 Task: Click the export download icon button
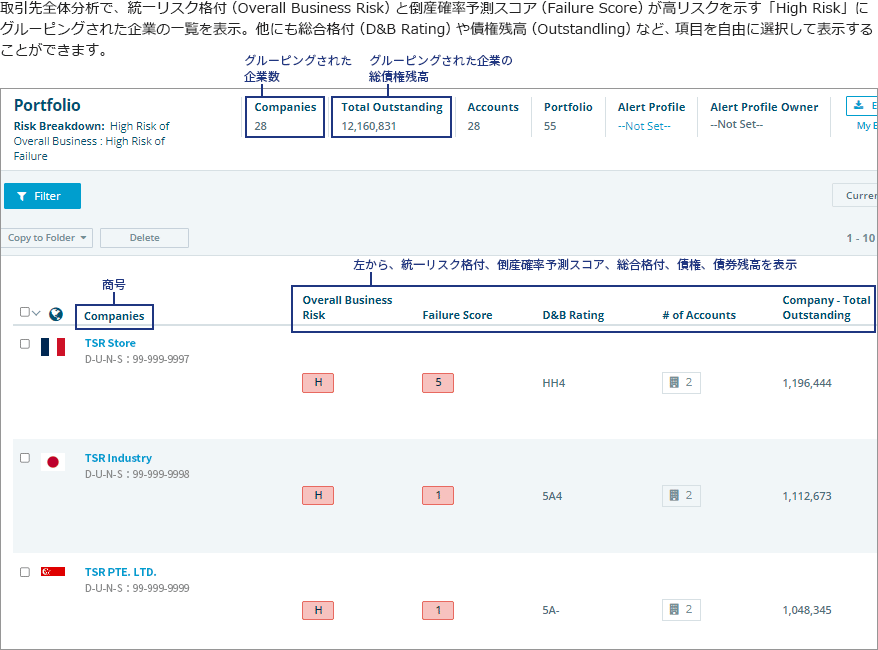[862, 106]
